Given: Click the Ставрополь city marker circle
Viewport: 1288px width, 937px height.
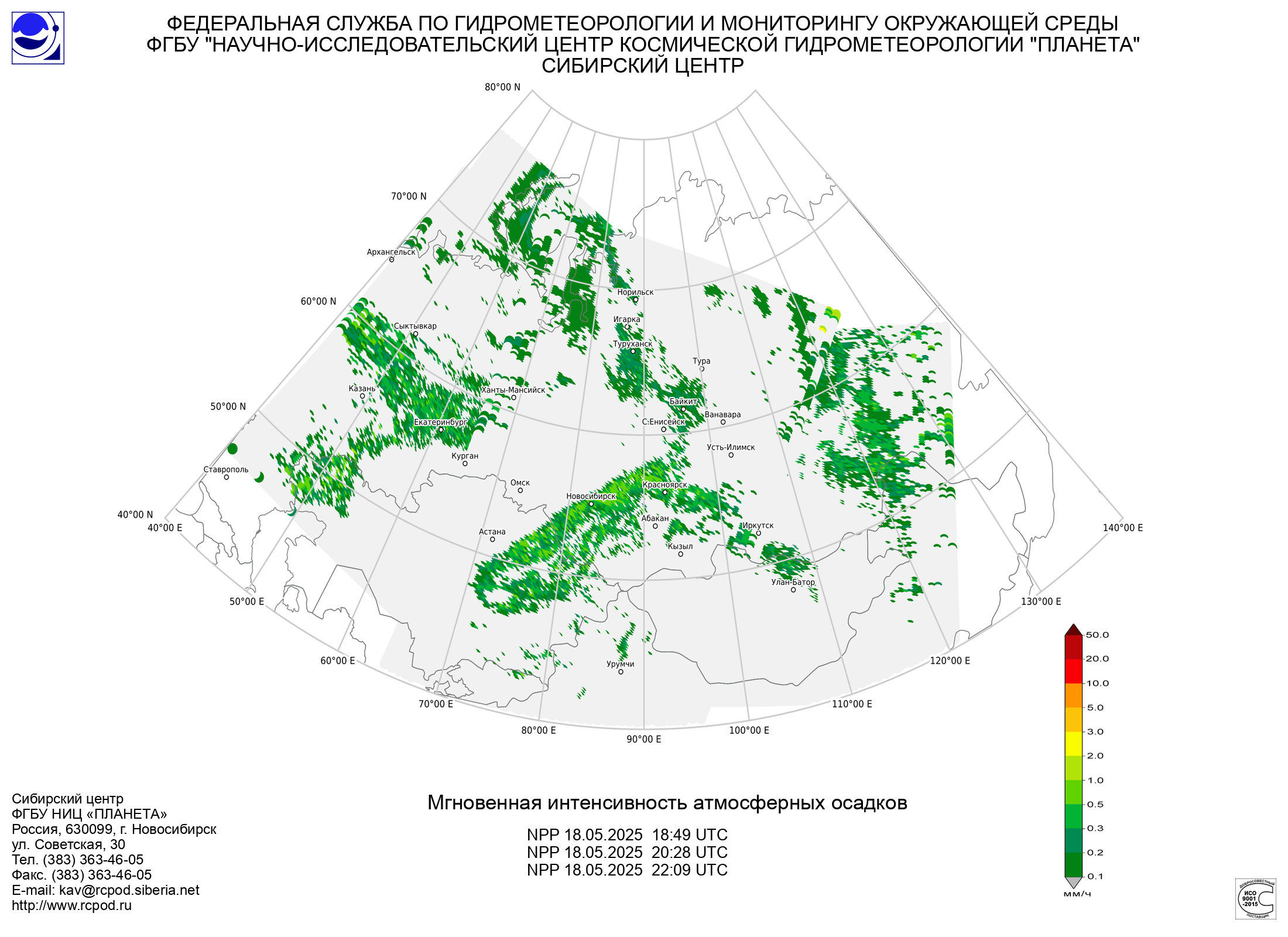Looking at the screenshot, I should 227,477.
